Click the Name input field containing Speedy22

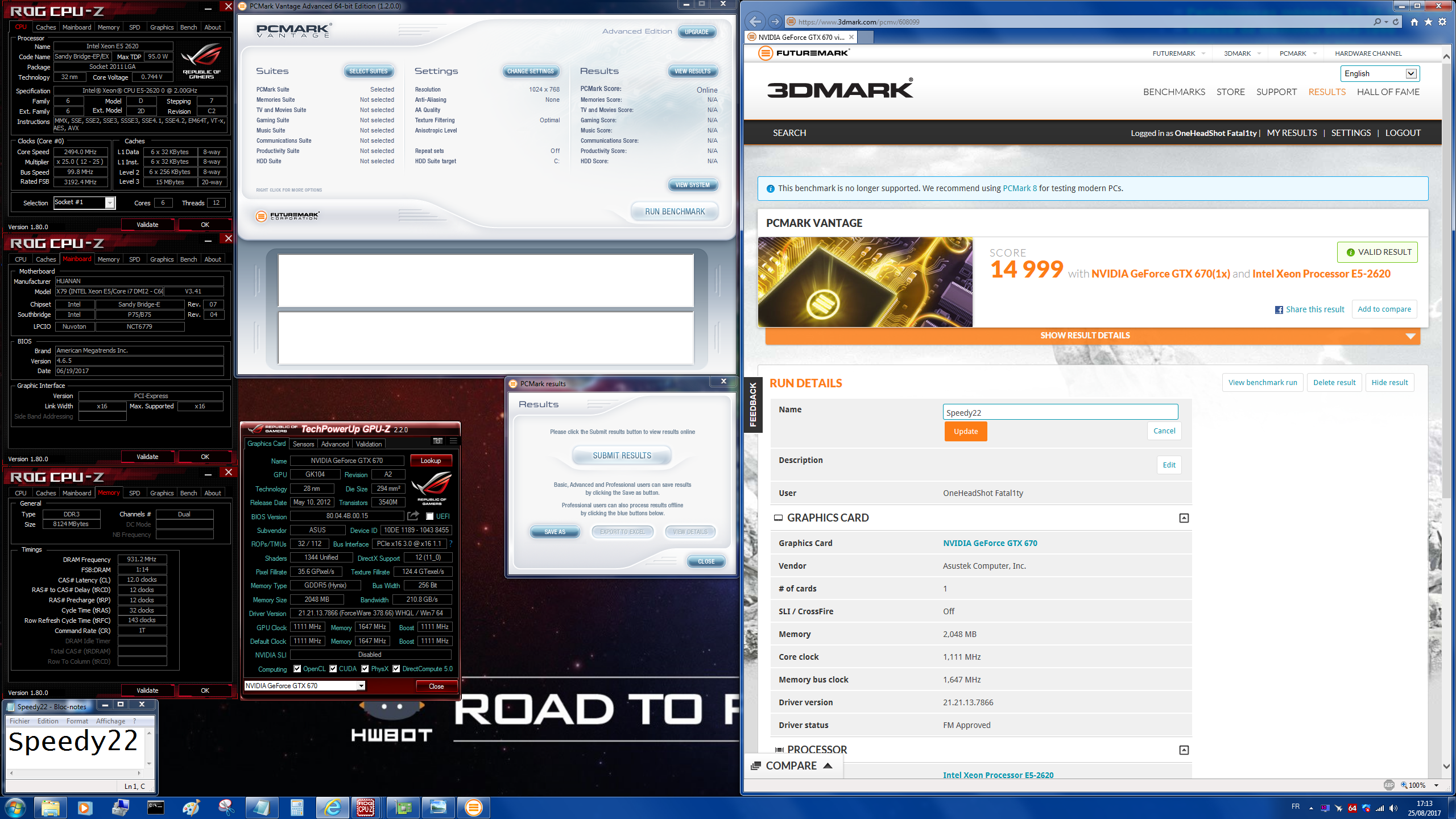pyautogui.click(x=1060, y=412)
